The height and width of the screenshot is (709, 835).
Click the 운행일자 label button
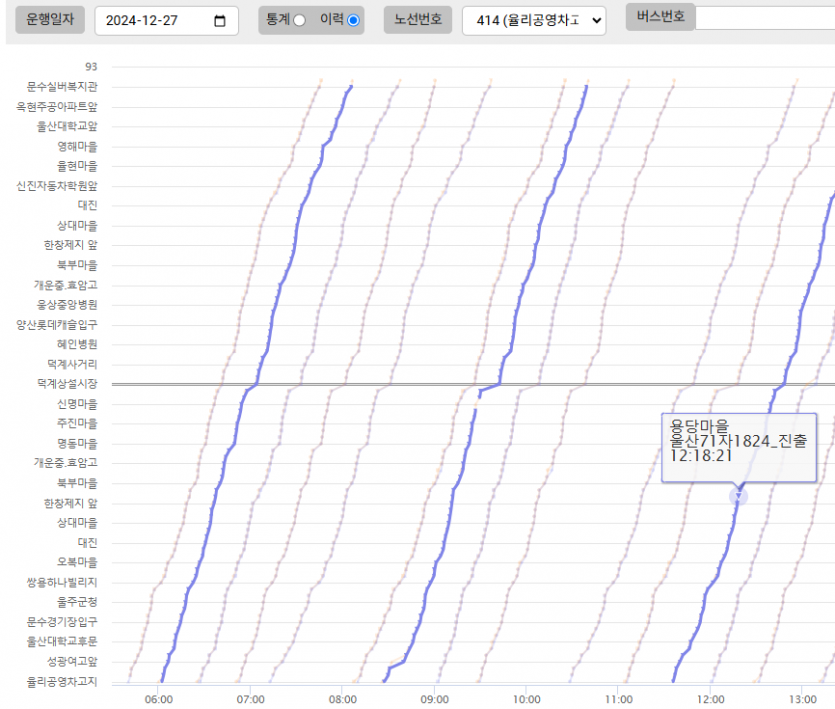pos(49,20)
